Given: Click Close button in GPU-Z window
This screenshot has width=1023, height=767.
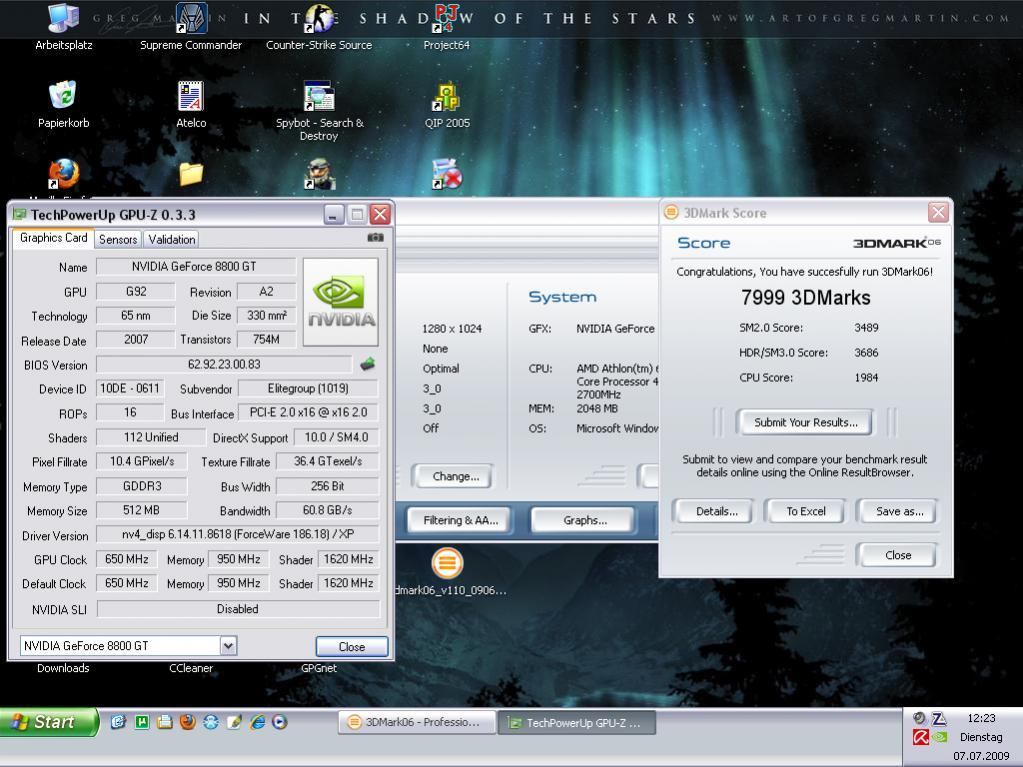Looking at the screenshot, I should (352, 646).
